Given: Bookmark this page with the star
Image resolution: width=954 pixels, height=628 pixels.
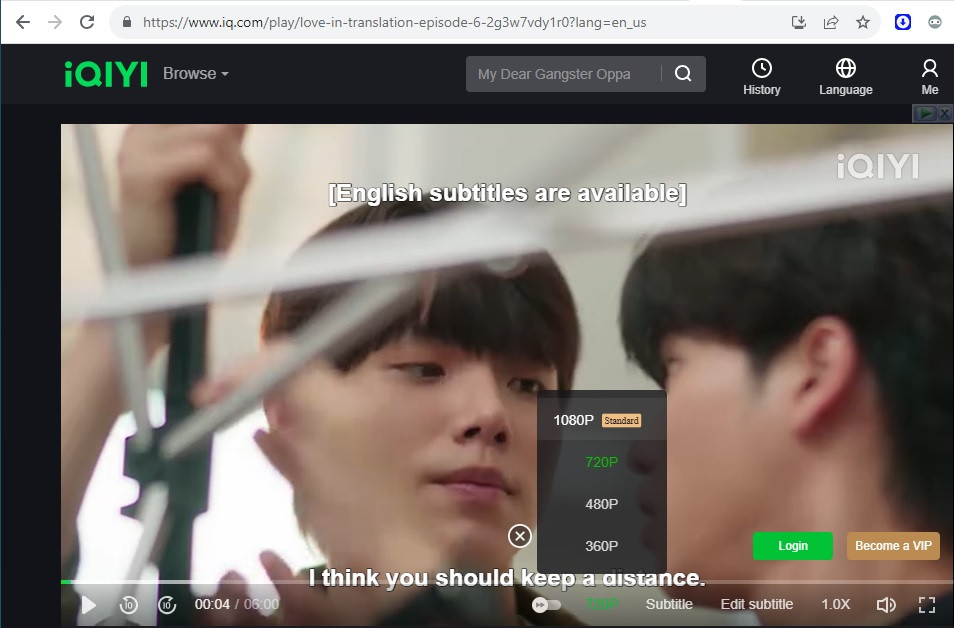Looking at the screenshot, I should pyautogui.click(x=863, y=23).
